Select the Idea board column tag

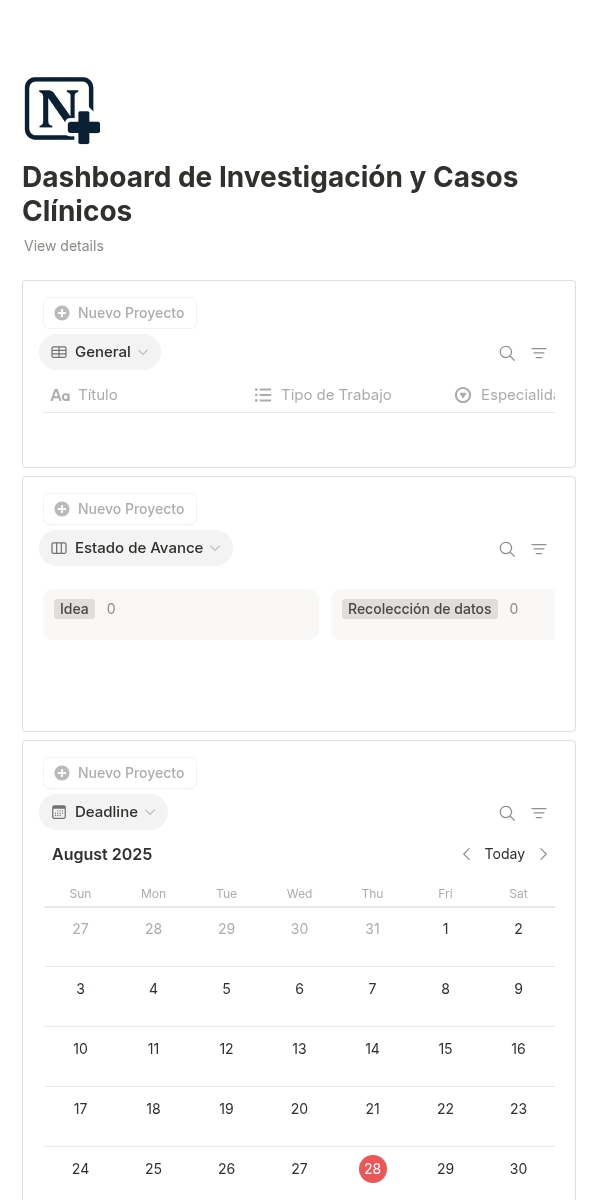pyautogui.click(x=74, y=609)
